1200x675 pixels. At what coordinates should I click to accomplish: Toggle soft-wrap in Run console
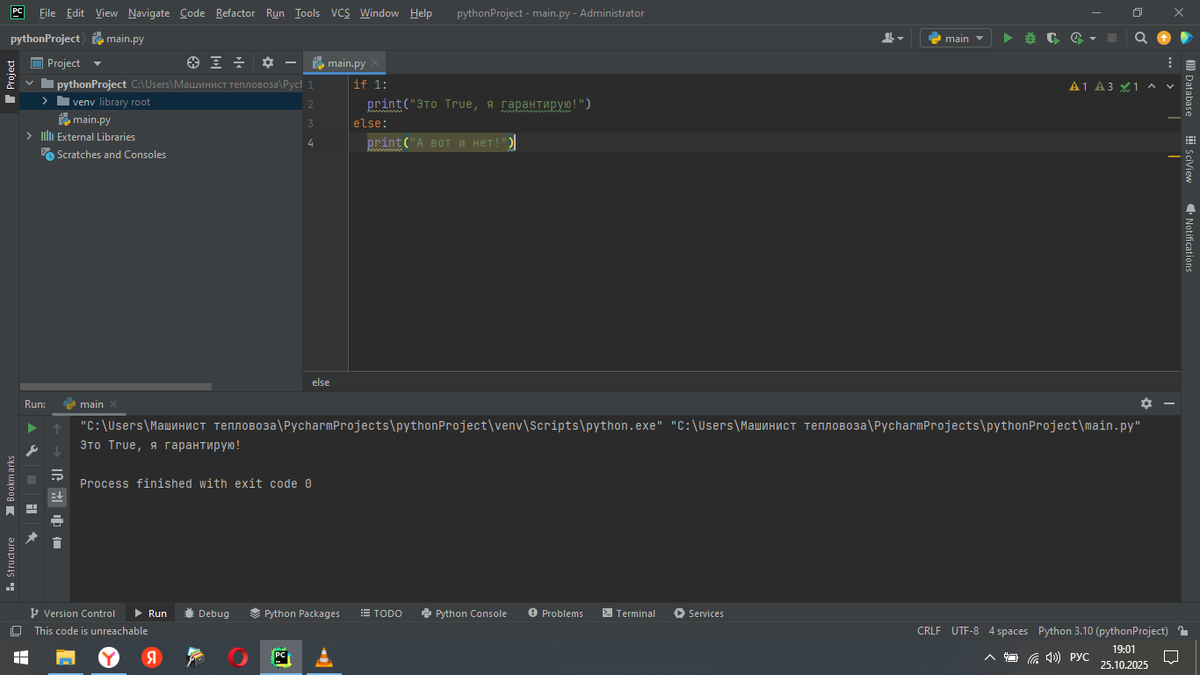click(57, 474)
